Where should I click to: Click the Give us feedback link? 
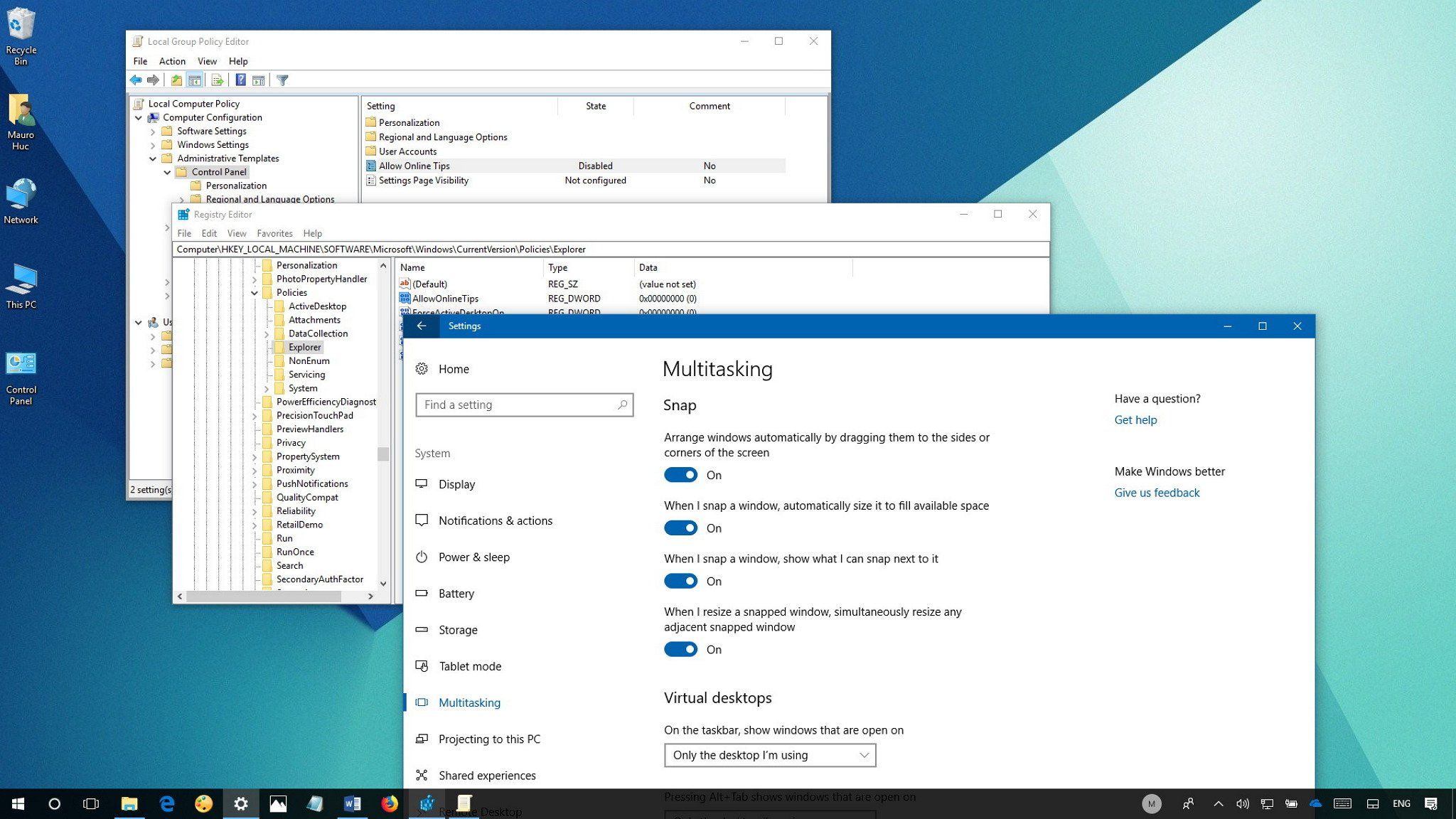(x=1157, y=493)
